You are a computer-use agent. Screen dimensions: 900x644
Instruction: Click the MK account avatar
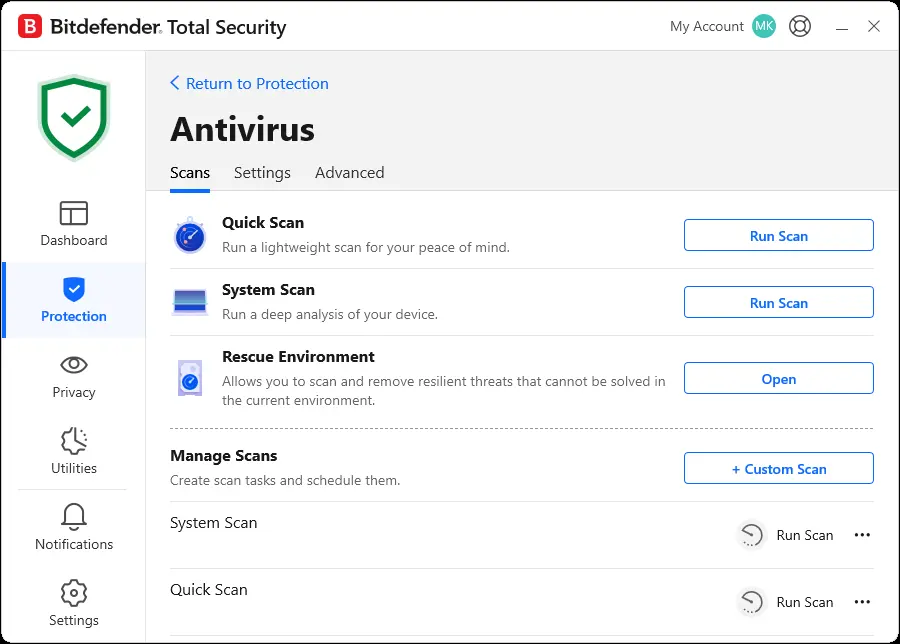tap(763, 26)
